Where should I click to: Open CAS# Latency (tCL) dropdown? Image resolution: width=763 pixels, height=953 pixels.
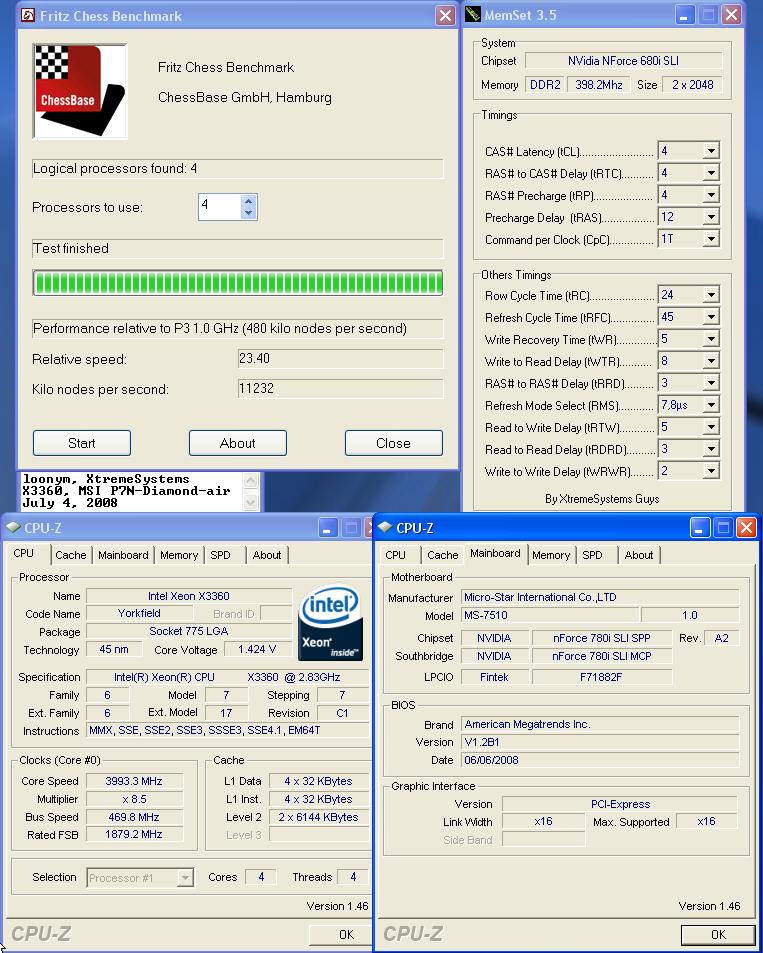pyautogui.click(x=711, y=151)
